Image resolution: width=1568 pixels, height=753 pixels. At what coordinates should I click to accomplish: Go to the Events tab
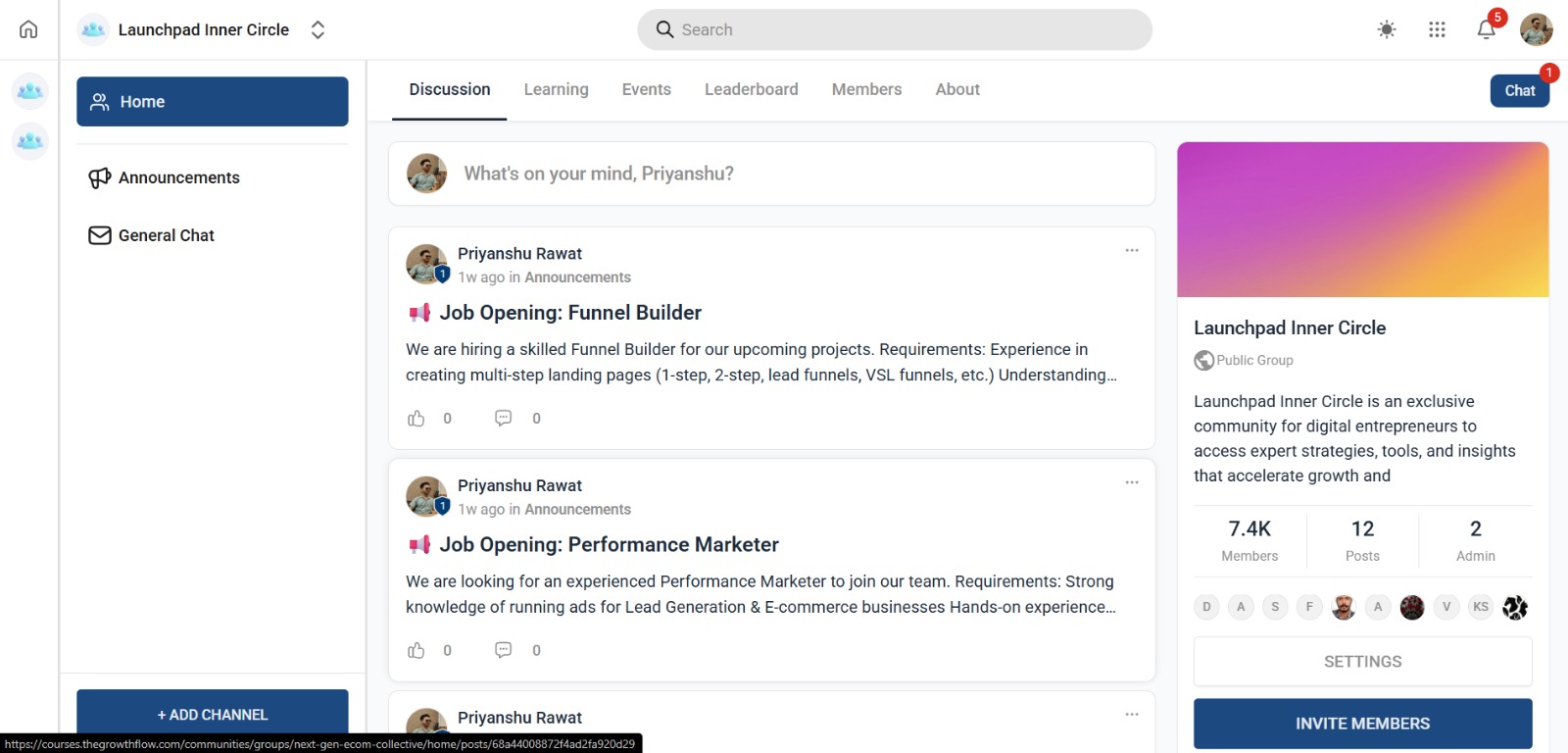point(646,89)
